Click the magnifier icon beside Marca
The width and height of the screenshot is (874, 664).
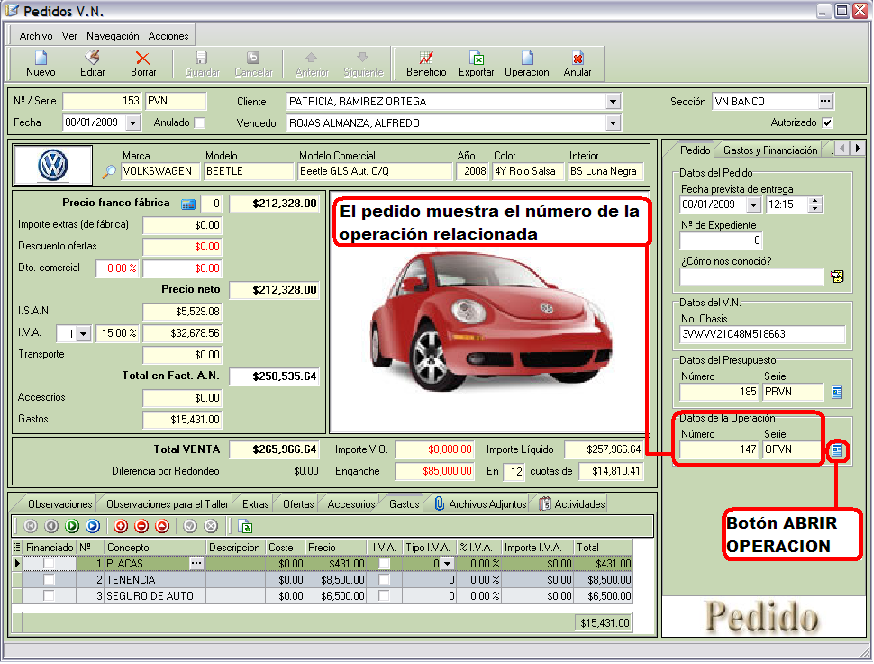click(109, 172)
